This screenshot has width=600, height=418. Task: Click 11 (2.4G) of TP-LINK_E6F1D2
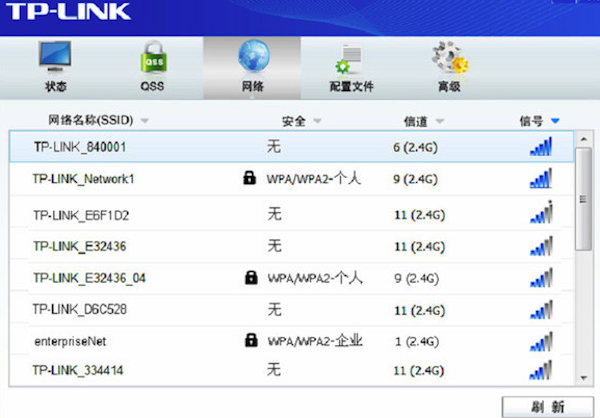click(x=419, y=215)
